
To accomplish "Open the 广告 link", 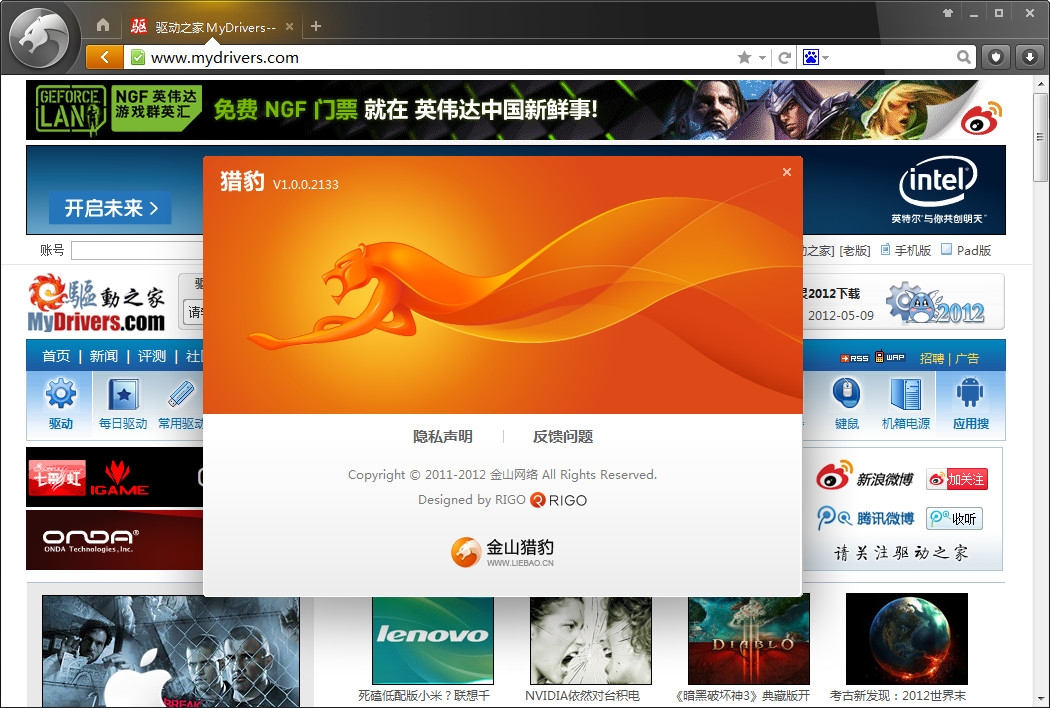I will (967, 358).
